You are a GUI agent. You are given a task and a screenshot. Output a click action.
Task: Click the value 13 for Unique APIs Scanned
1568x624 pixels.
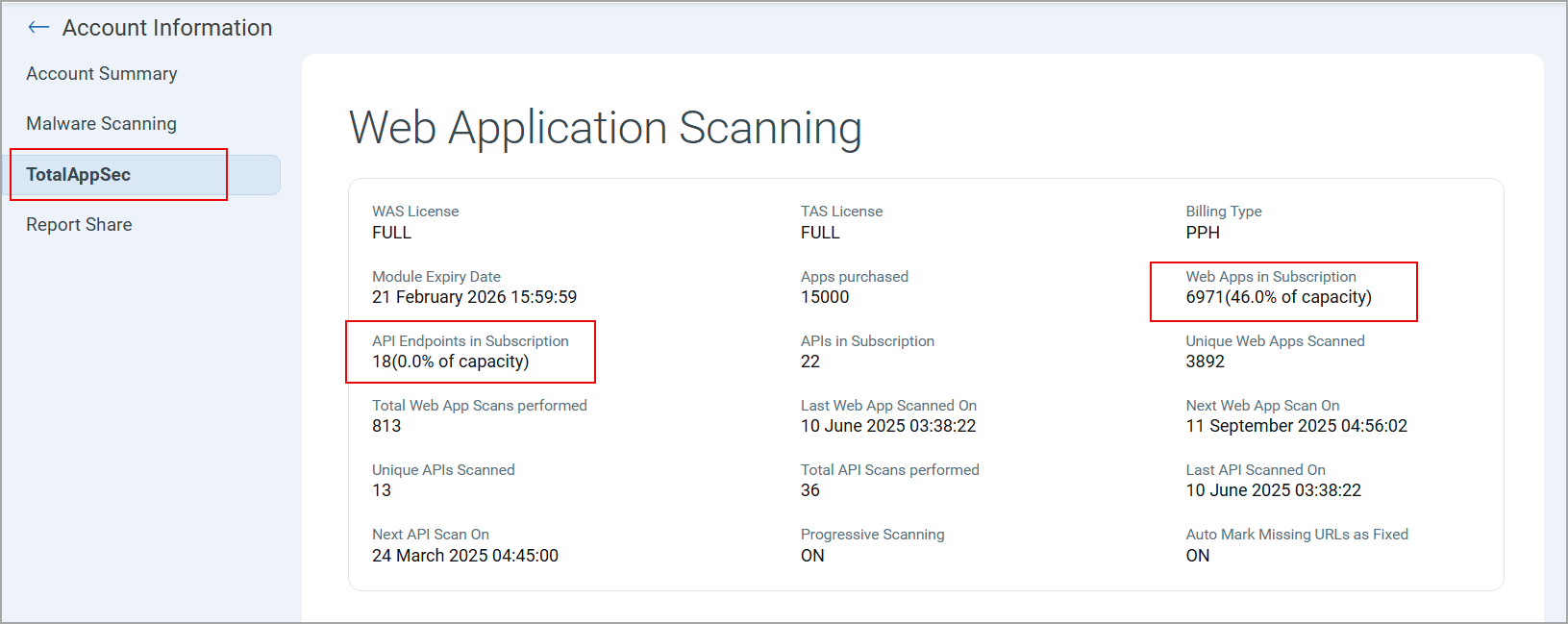pos(382,490)
